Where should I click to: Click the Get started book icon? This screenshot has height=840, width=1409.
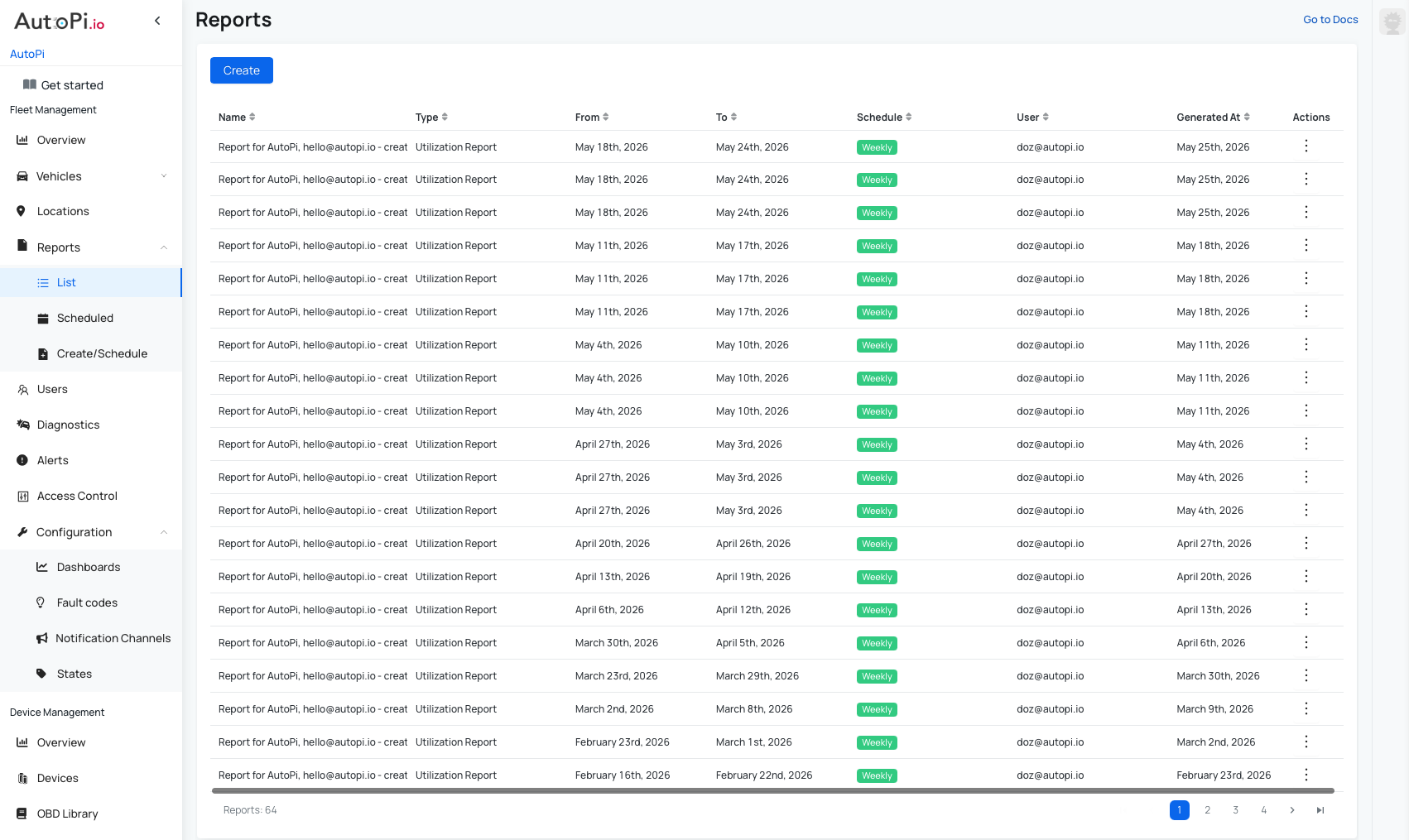coord(30,84)
